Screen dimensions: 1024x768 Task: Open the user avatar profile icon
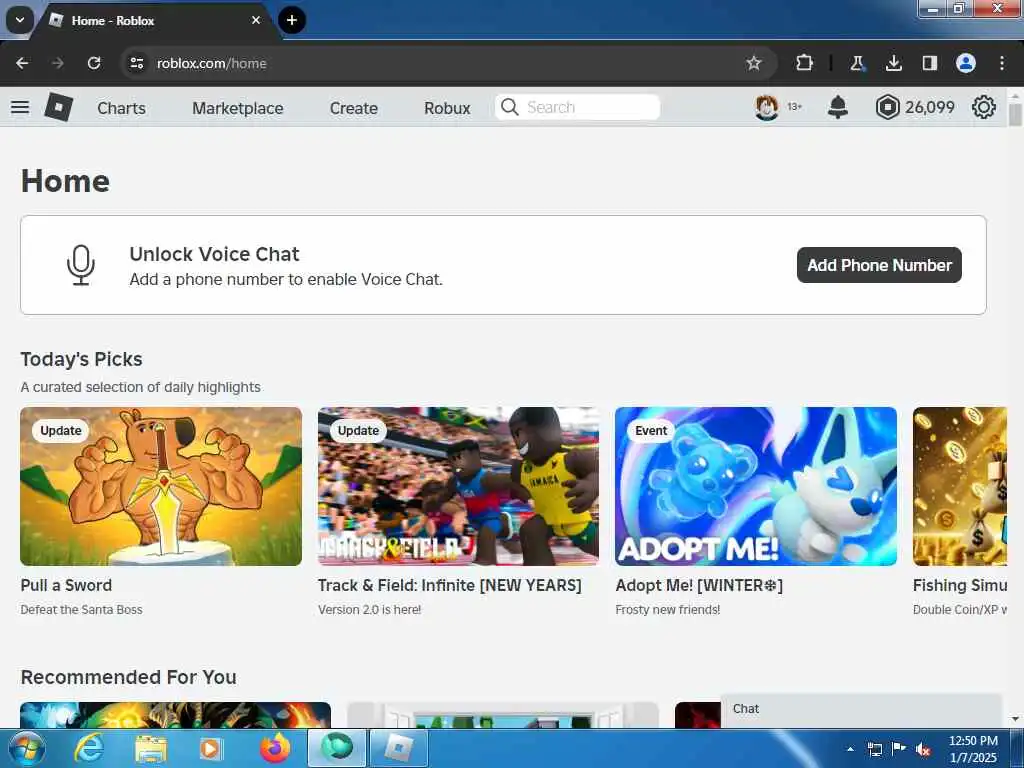(767, 107)
